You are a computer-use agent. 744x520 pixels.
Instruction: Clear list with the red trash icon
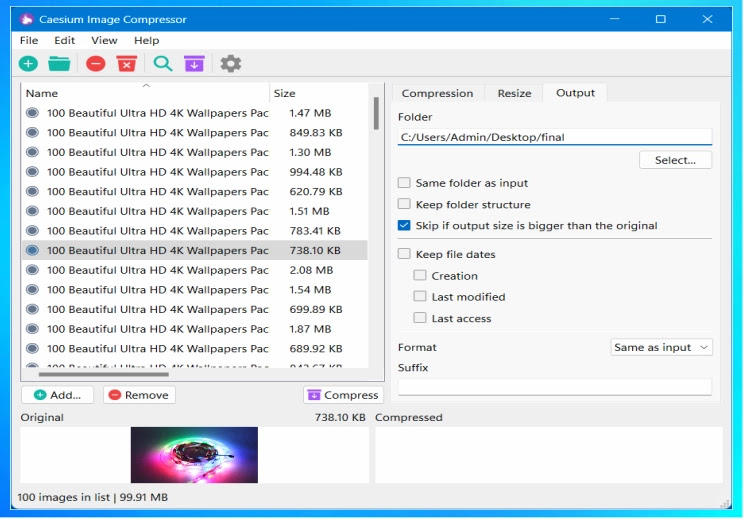click(x=127, y=64)
